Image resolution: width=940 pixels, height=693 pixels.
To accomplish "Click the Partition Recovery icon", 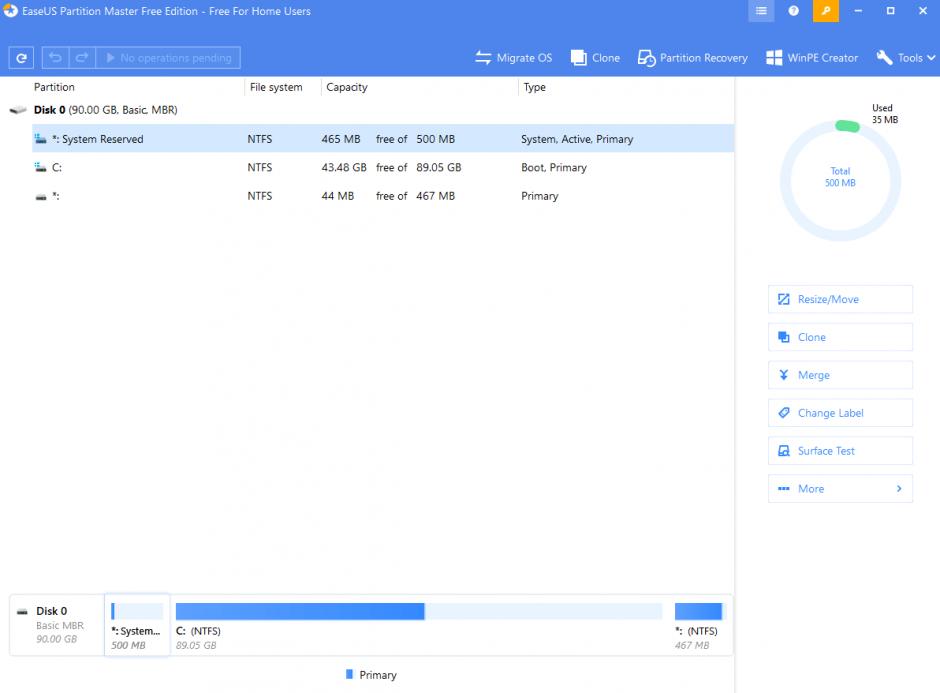I will click(x=646, y=58).
